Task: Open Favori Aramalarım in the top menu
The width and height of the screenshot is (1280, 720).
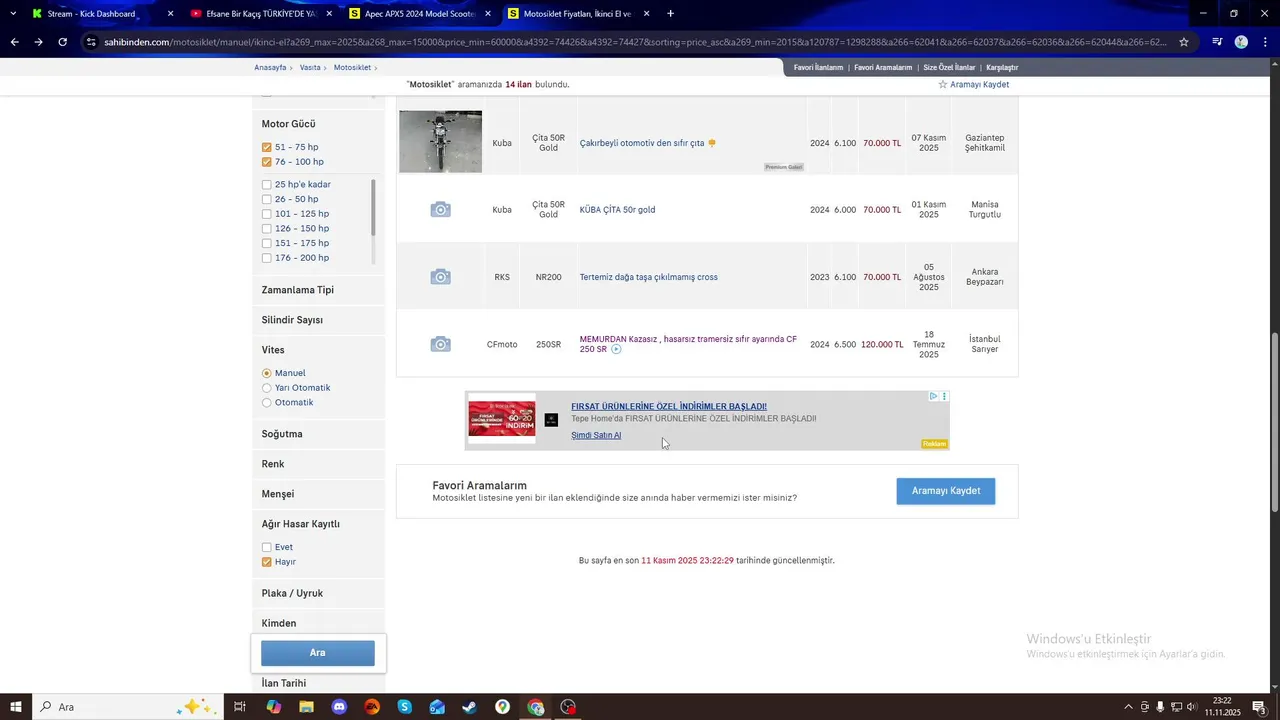Action: 883,68
